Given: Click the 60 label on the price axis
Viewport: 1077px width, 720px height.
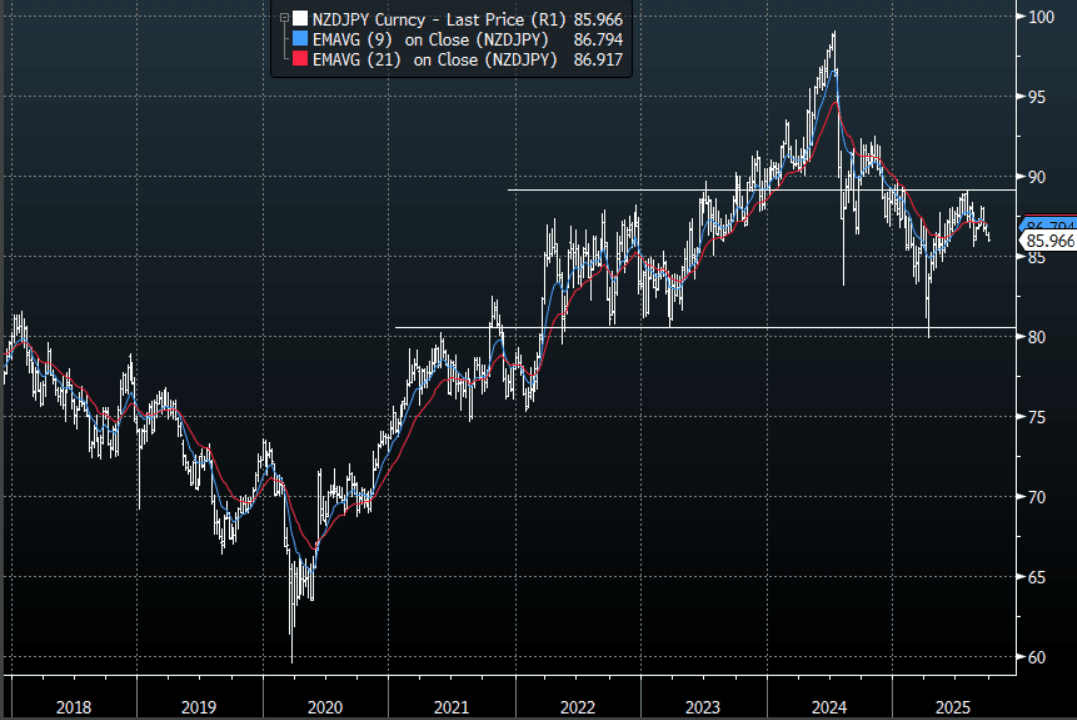Looking at the screenshot, I should click(x=1036, y=657).
